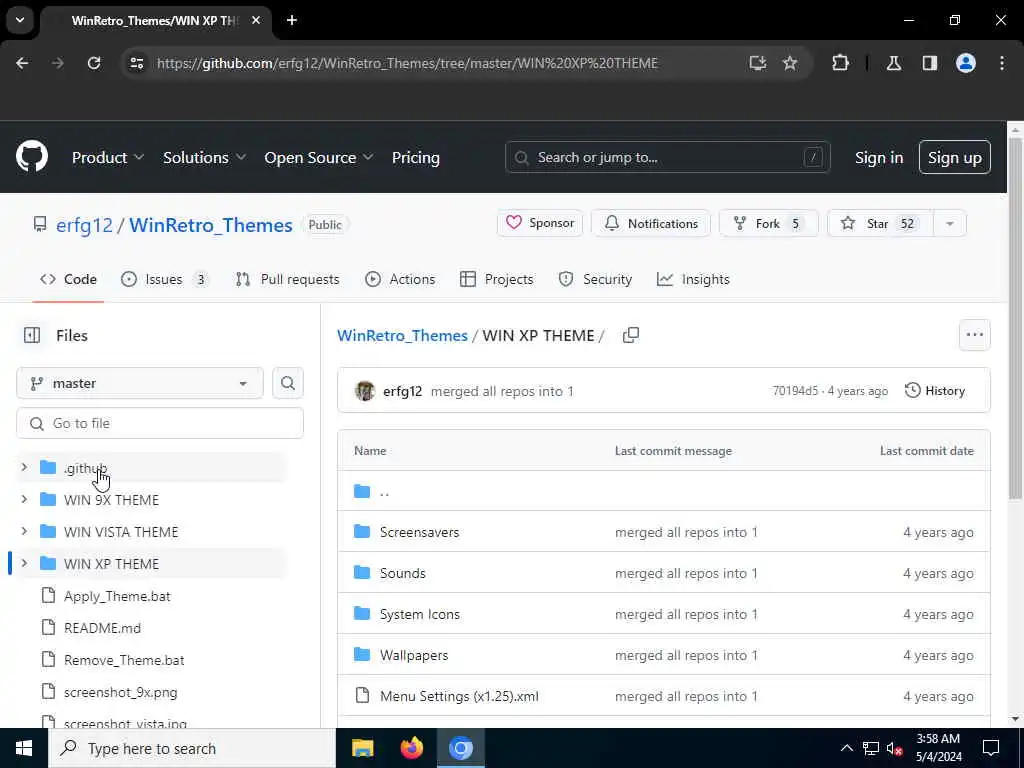The image size is (1024, 768).
Task: Collapse the Files side panel icon
Action: [32, 335]
